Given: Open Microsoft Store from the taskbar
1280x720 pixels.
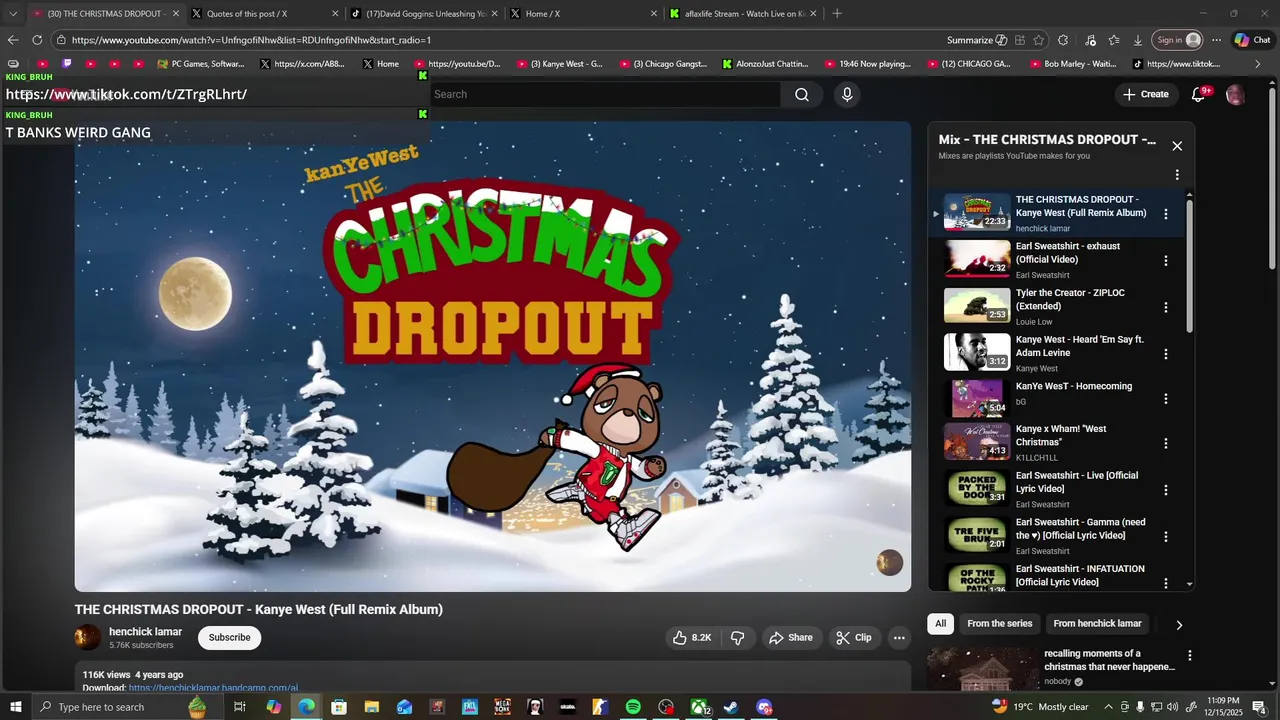Looking at the screenshot, I should 339,707.
